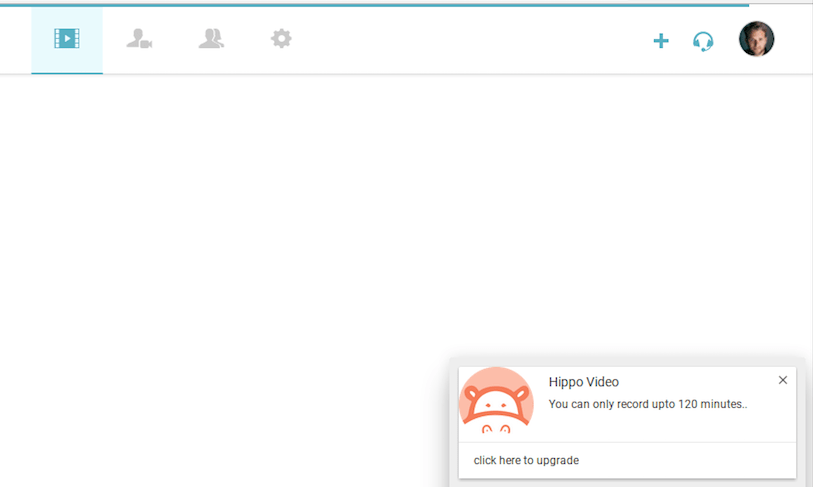Open the video library tab

67,39
